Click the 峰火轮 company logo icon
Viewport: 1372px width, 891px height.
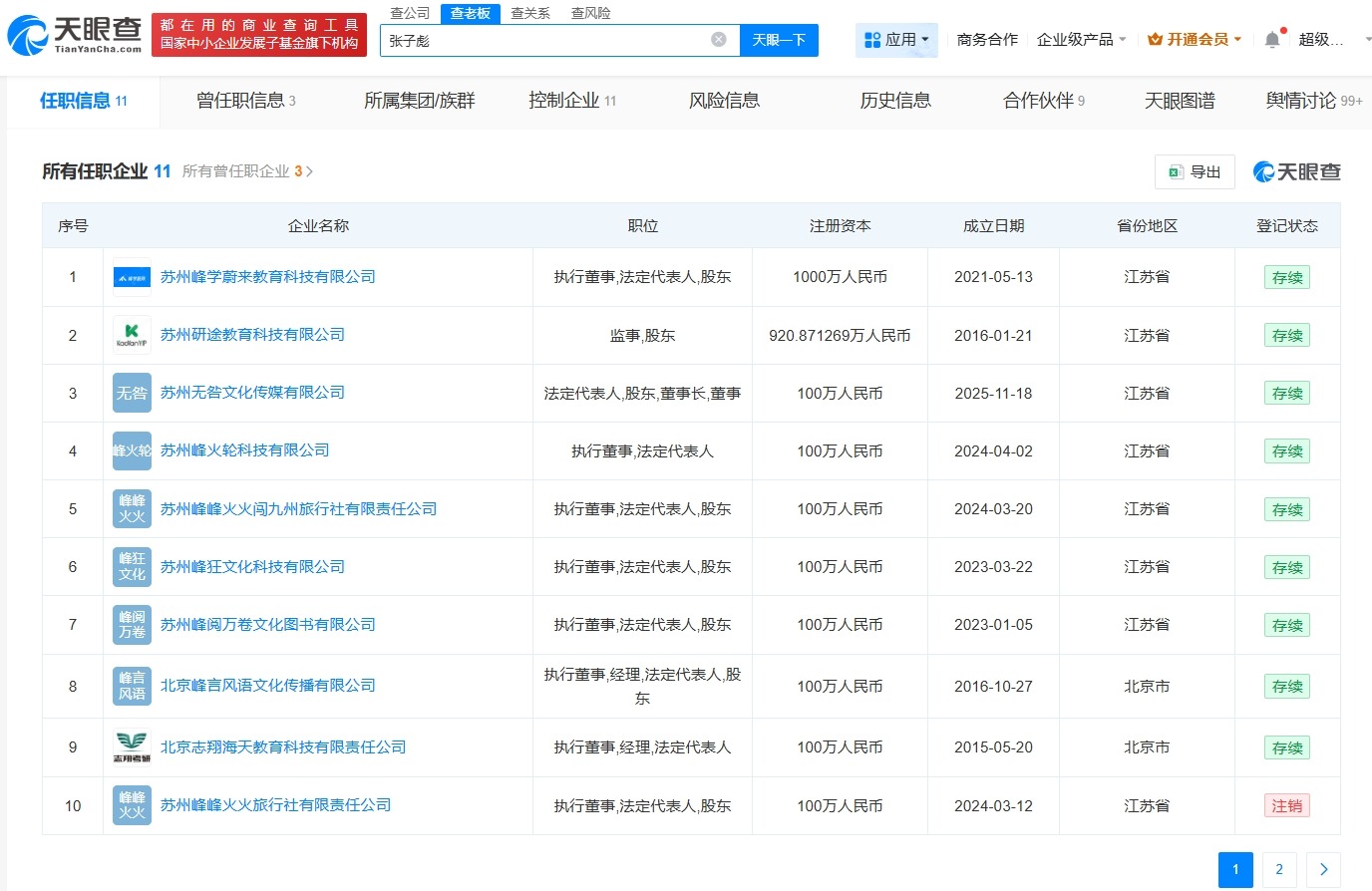(131, 450)
